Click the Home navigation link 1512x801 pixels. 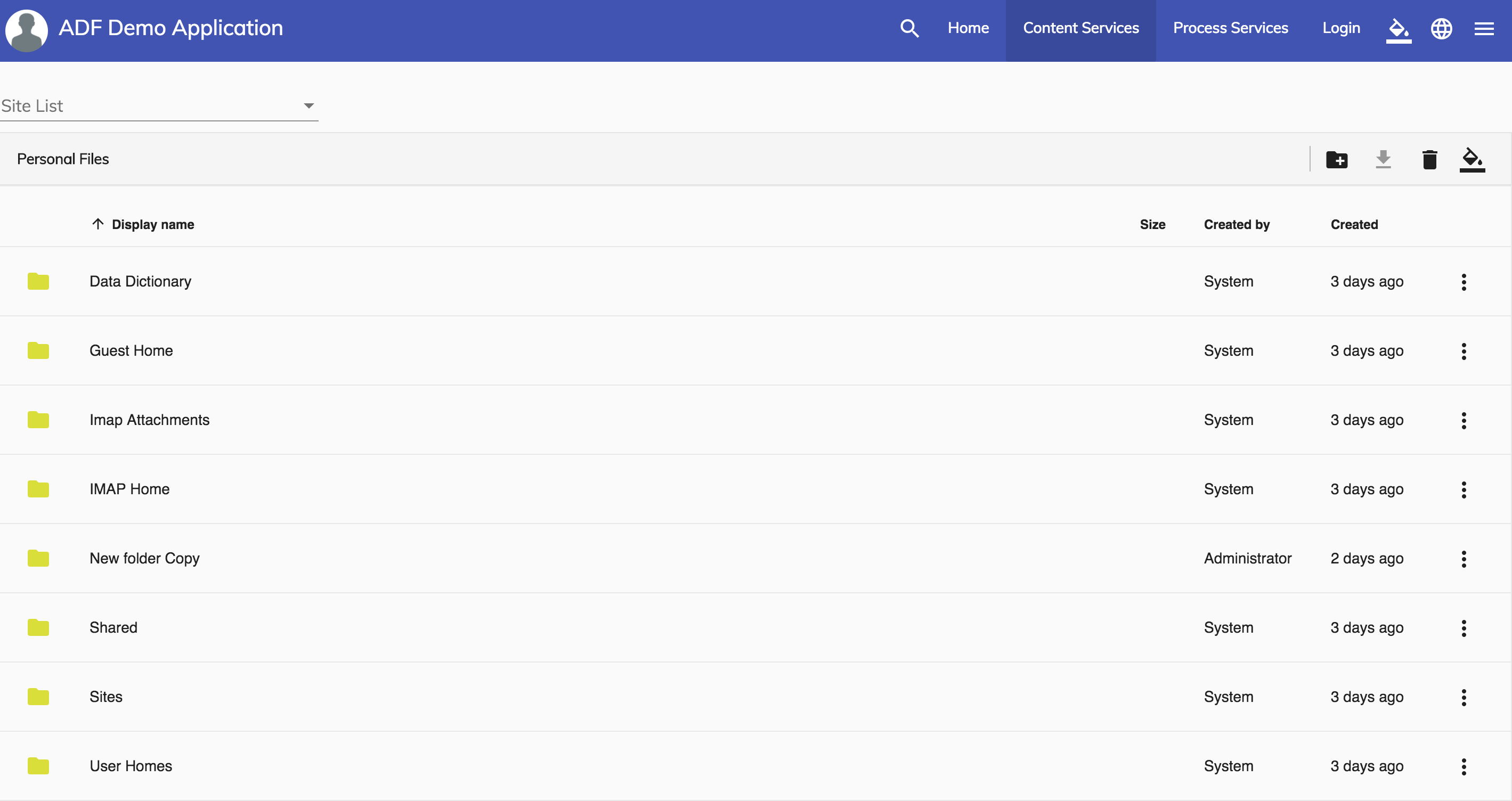[967, 27]
